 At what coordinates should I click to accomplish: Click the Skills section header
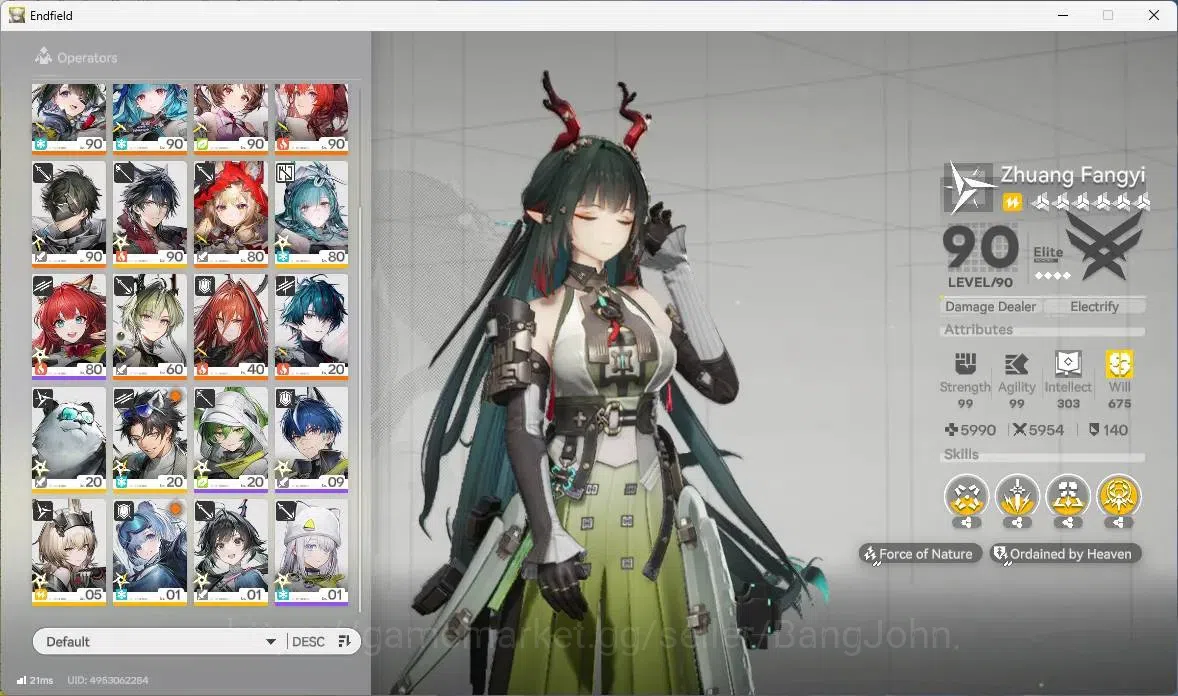[961, 454]
